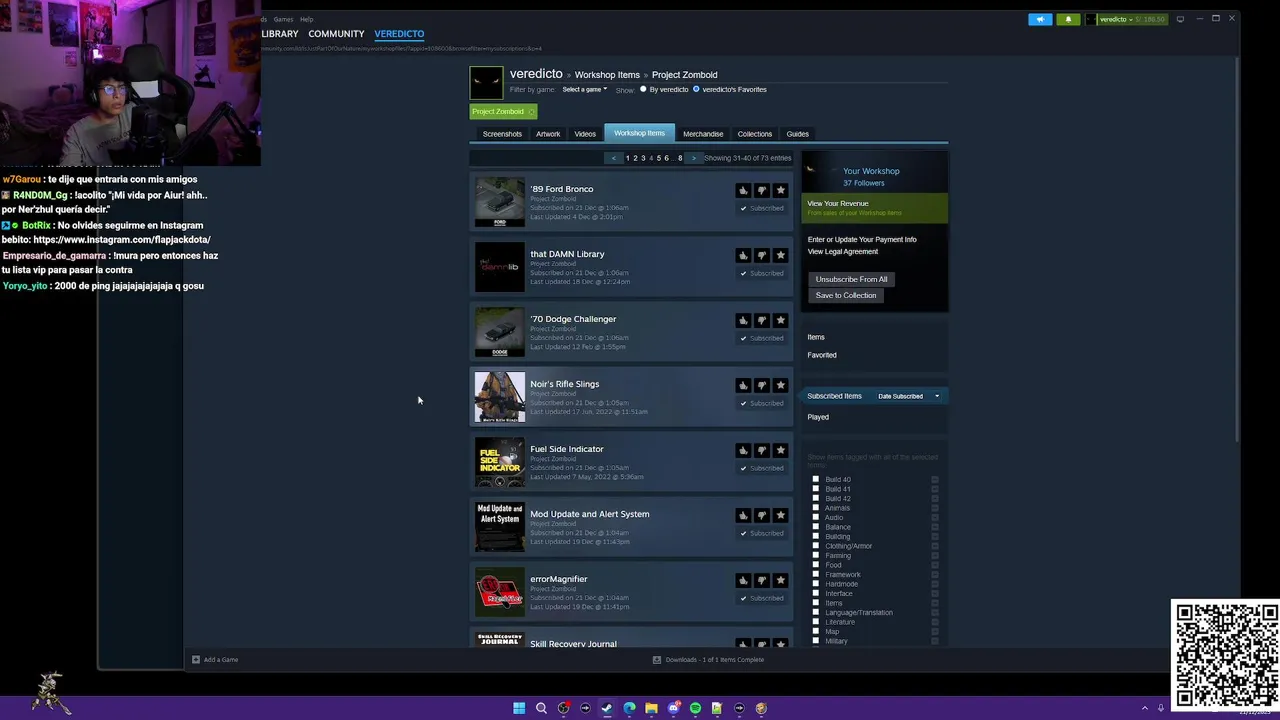
Task: Open the Noir's Rifle Slings thumbnail
Action: [x=499, y=397]
